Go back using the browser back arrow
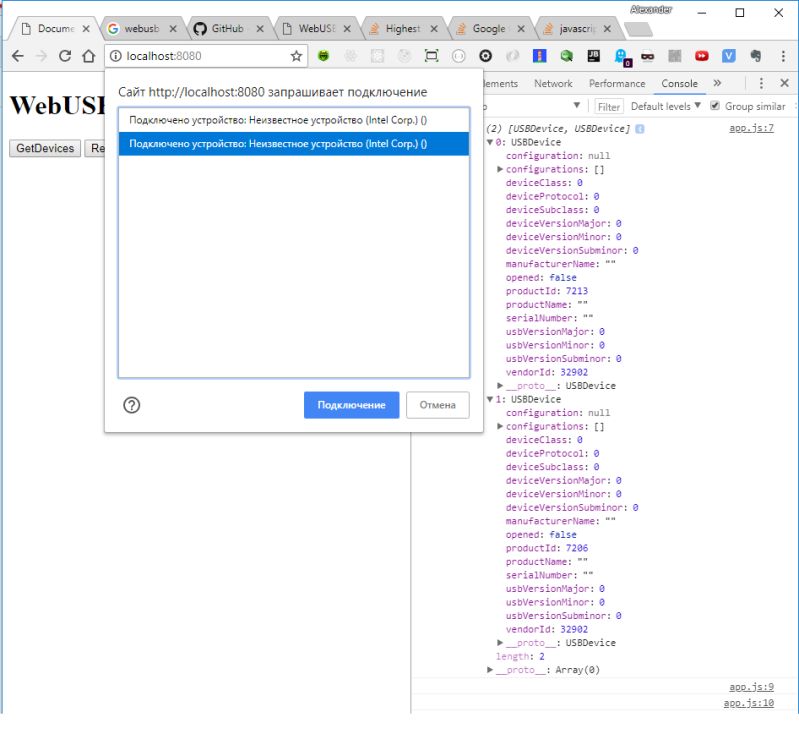The width and height of the screenshot is (799, 745). (x=17, y=56)
